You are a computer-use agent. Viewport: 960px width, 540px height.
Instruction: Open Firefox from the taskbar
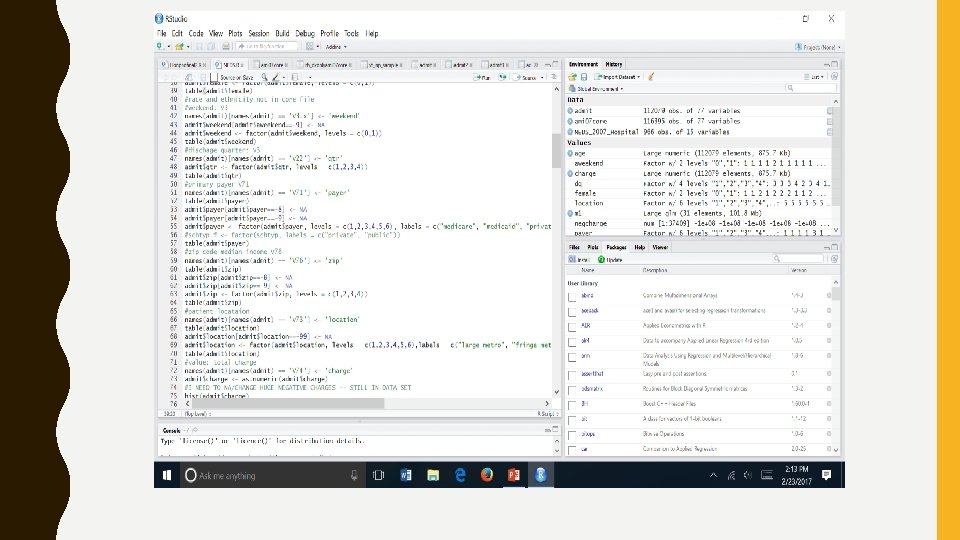pyautogui.click(x=487, y=475)
